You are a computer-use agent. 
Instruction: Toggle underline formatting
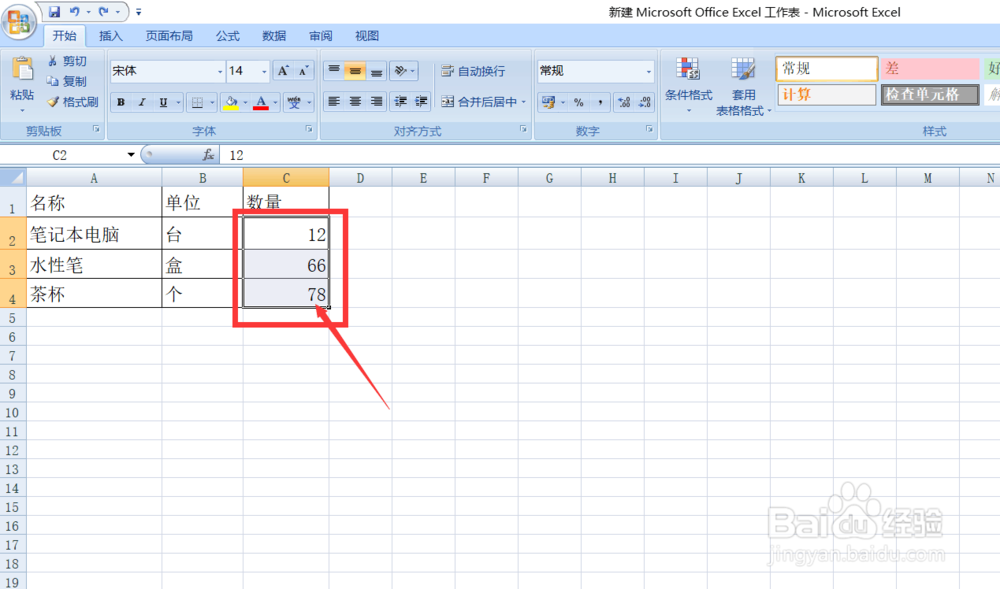pos(163,102)
